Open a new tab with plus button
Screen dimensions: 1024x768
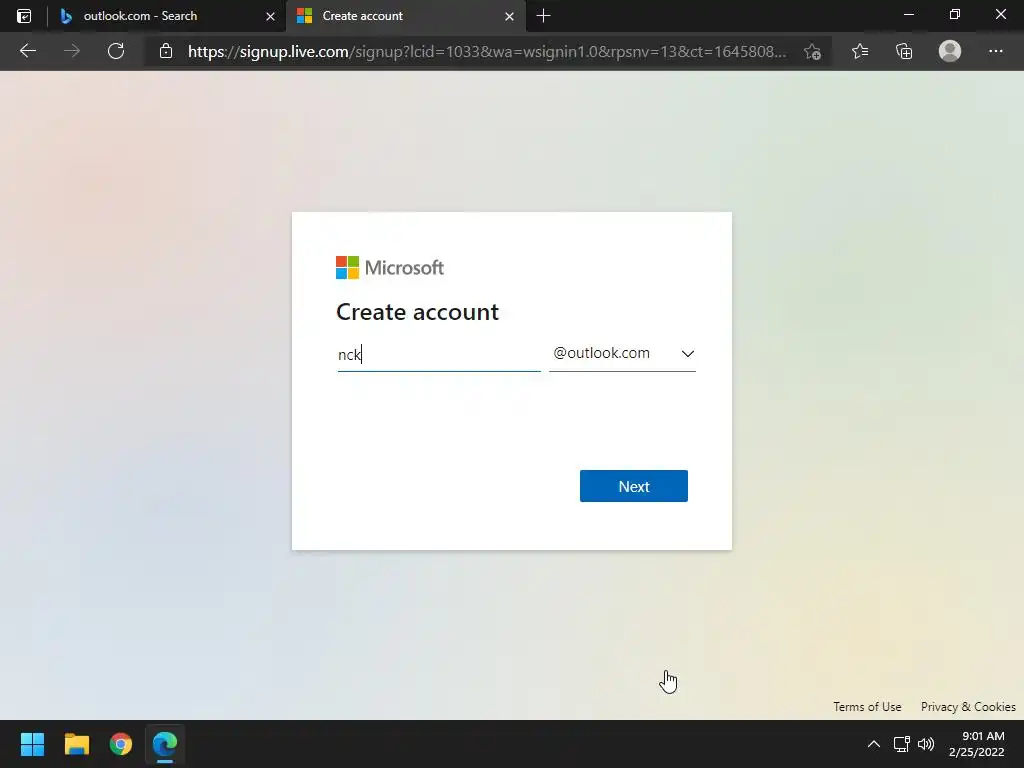tap(543, 16)
